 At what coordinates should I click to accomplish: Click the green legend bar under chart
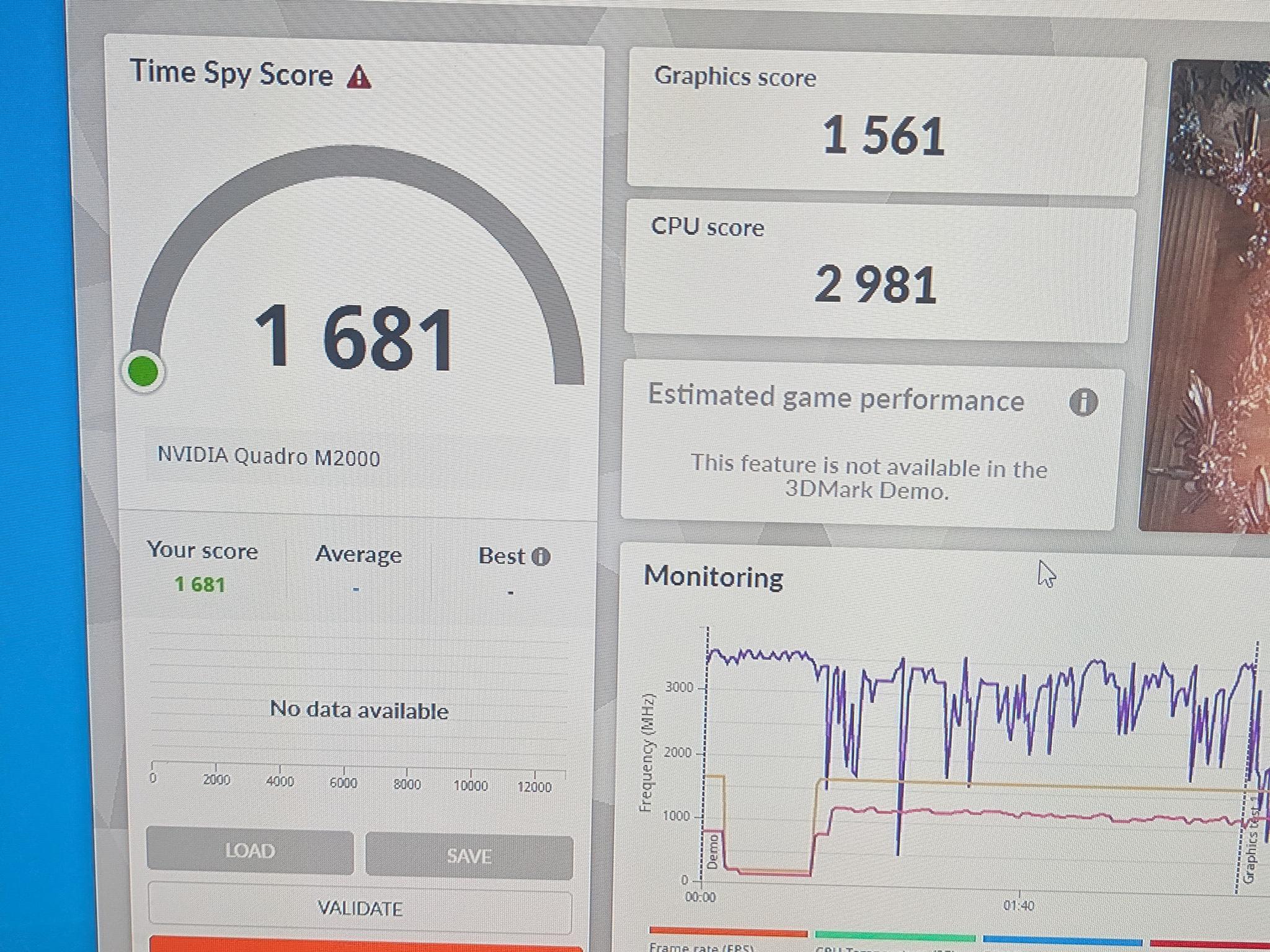[895, 936]
